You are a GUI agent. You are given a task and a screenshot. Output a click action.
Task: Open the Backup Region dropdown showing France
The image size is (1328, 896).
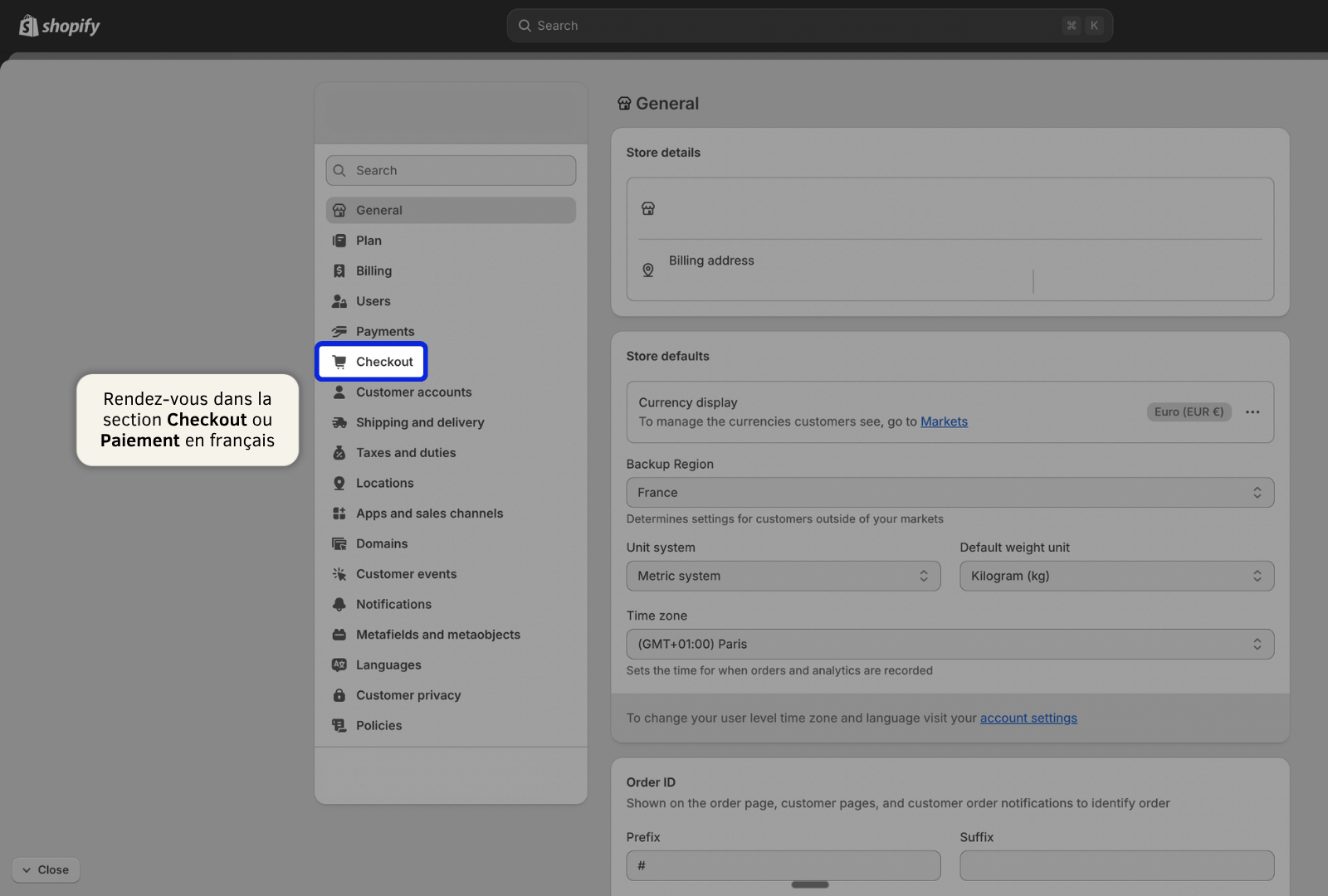950,493
